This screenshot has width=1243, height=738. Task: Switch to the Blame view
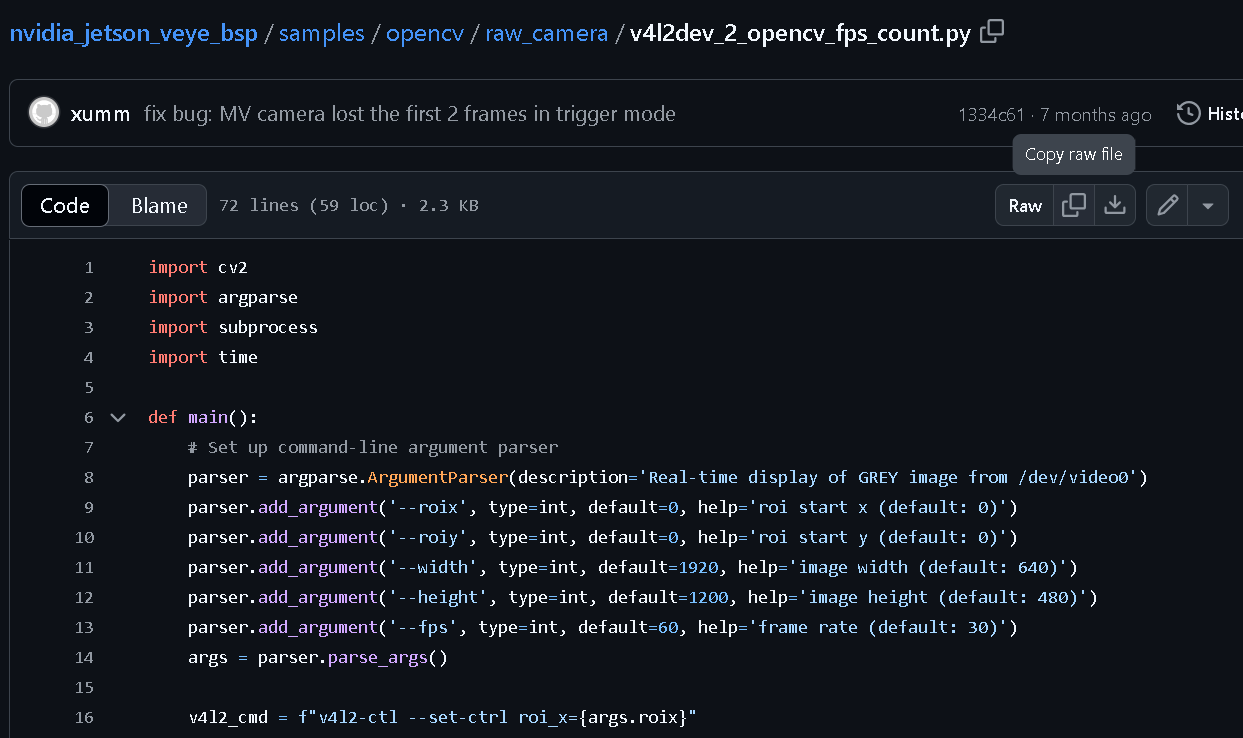[159, 205]
